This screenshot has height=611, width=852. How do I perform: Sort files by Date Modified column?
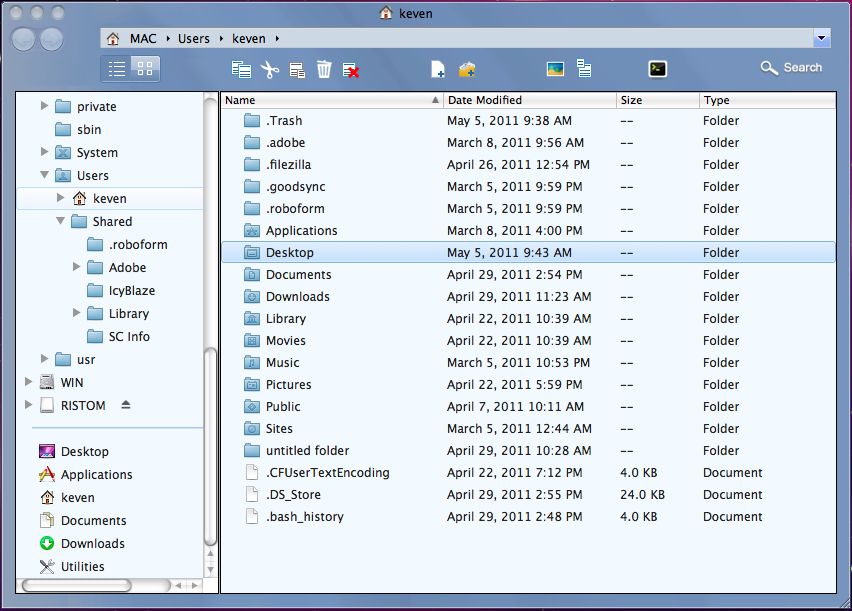coord(487,100)
